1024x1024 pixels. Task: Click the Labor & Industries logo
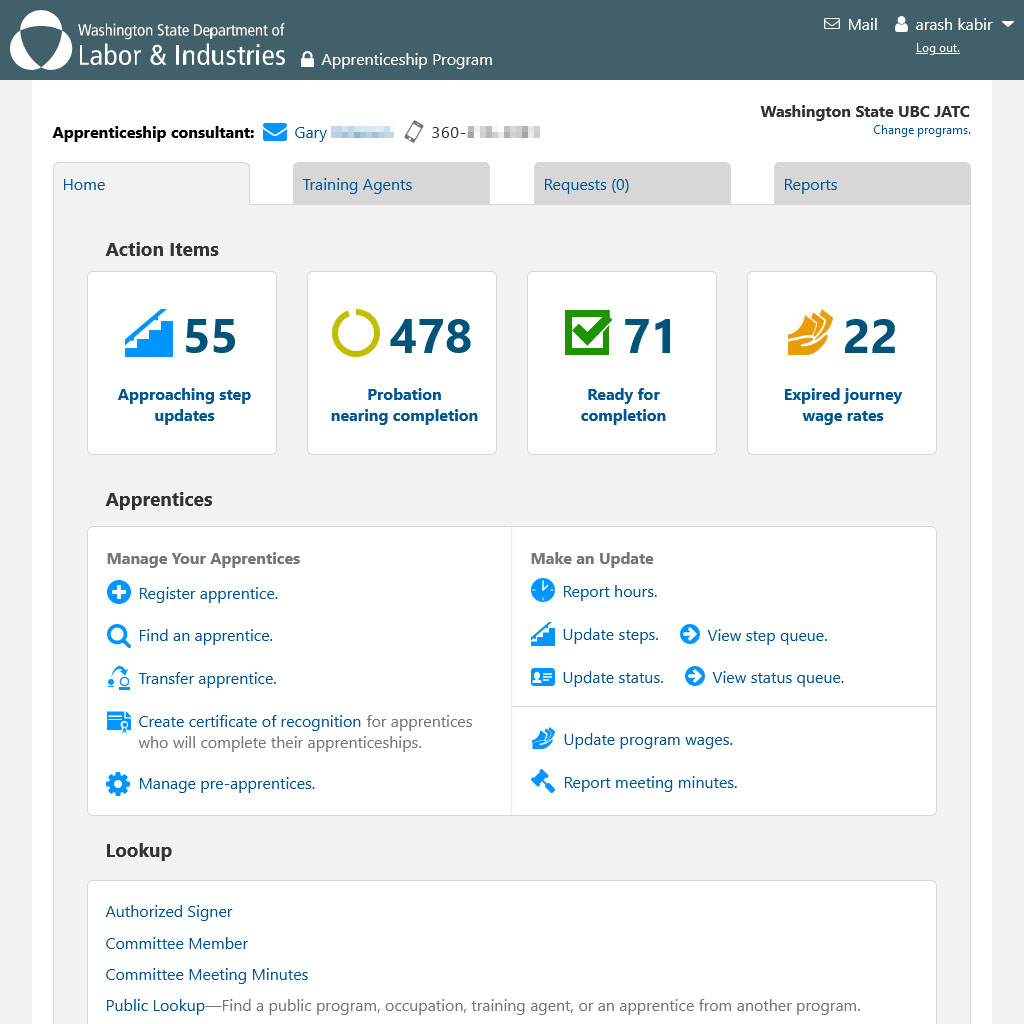148,40
